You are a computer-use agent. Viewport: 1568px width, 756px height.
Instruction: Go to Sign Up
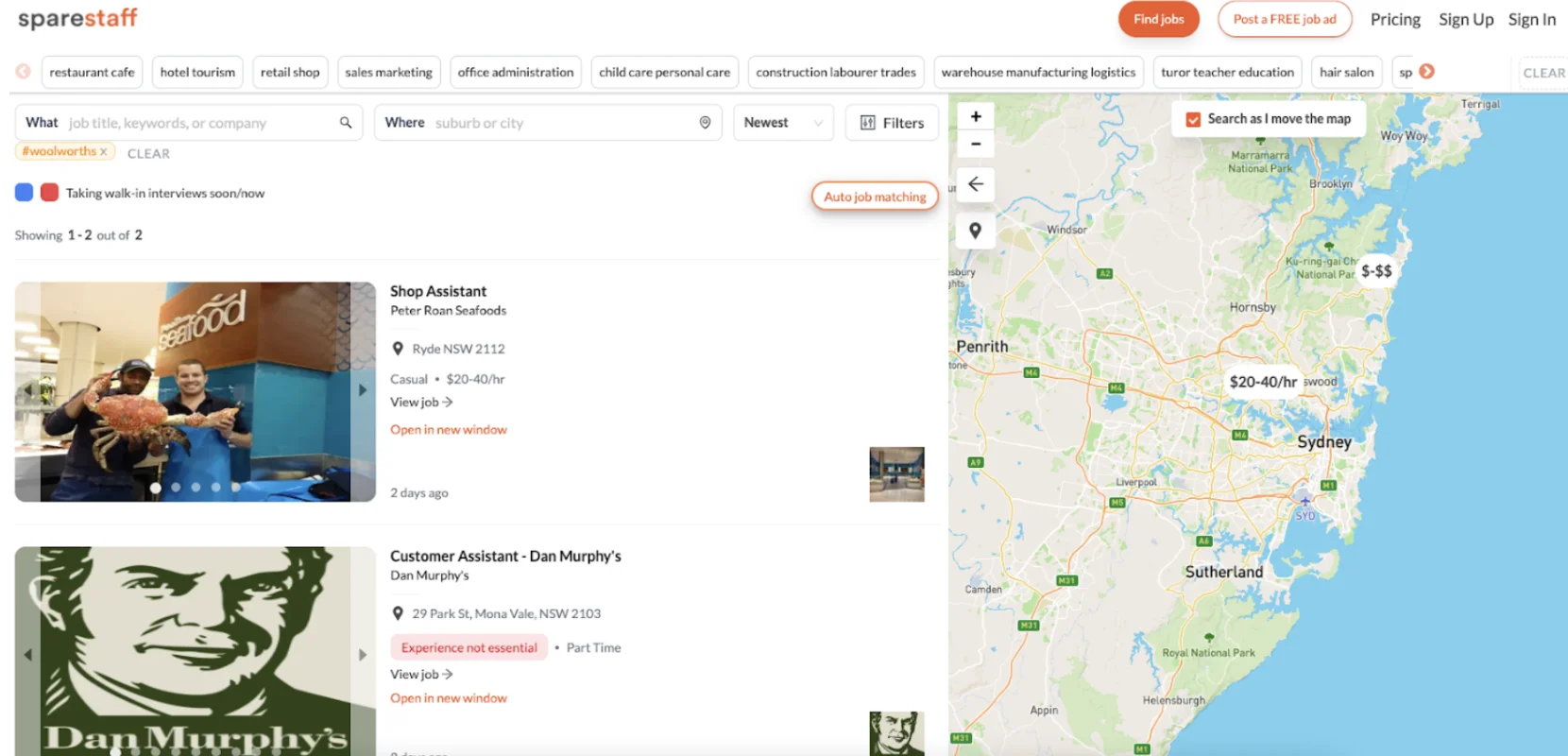pyautogui.click(x=1466, y=19)
